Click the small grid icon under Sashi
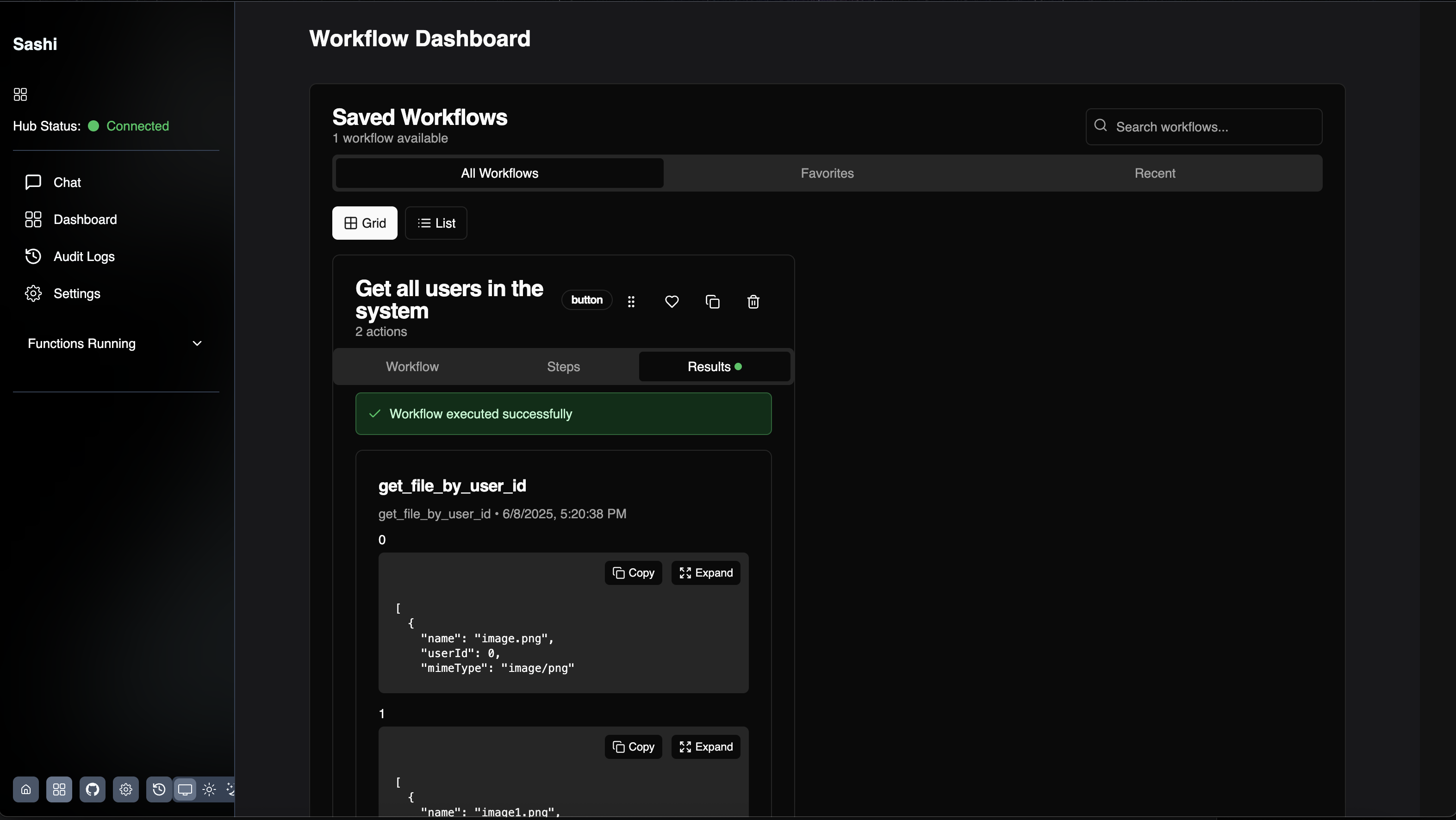 point(20,94)
